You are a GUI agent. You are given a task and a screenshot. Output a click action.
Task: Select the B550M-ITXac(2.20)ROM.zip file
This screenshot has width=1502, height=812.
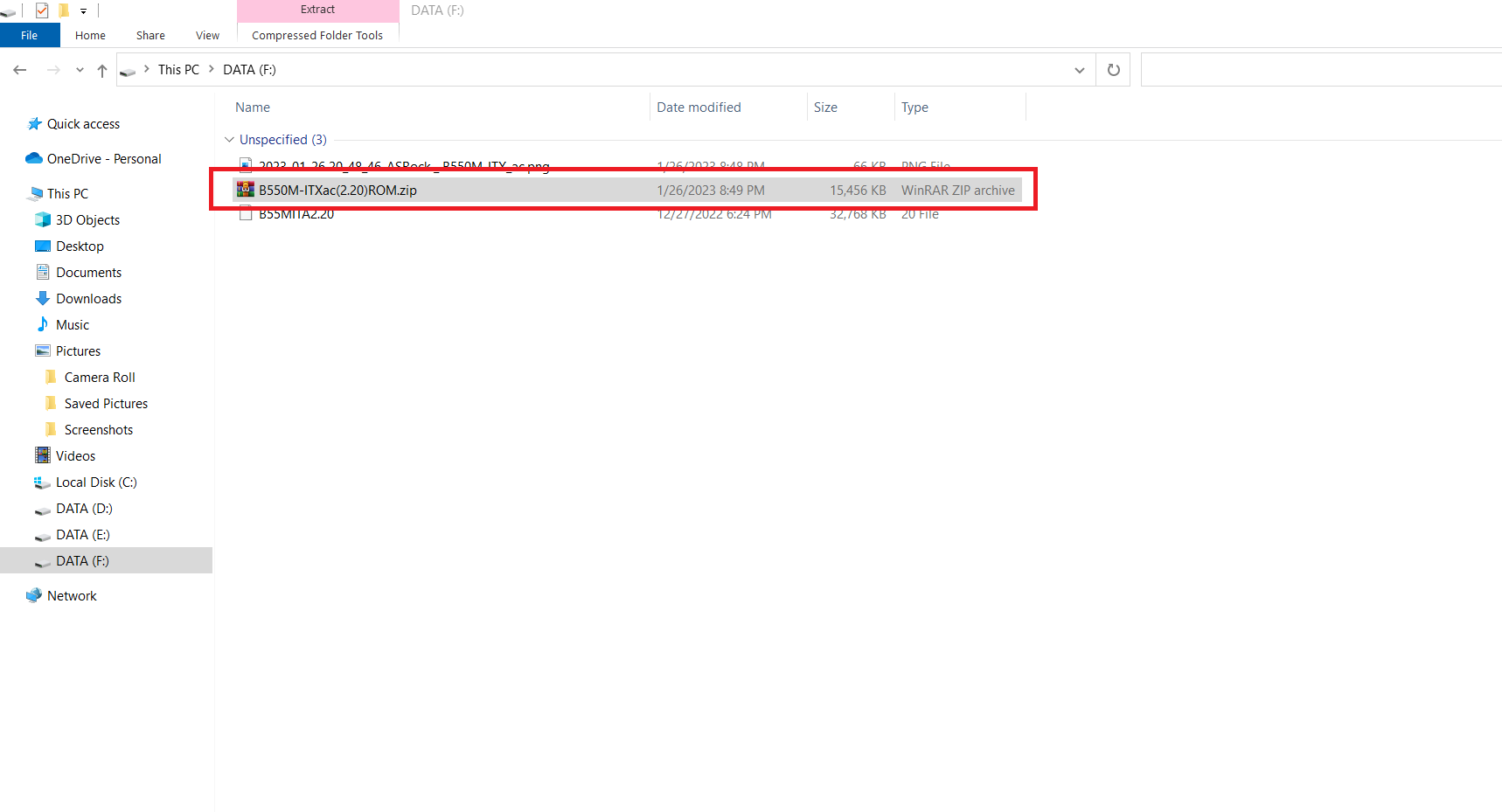(628, 191)
